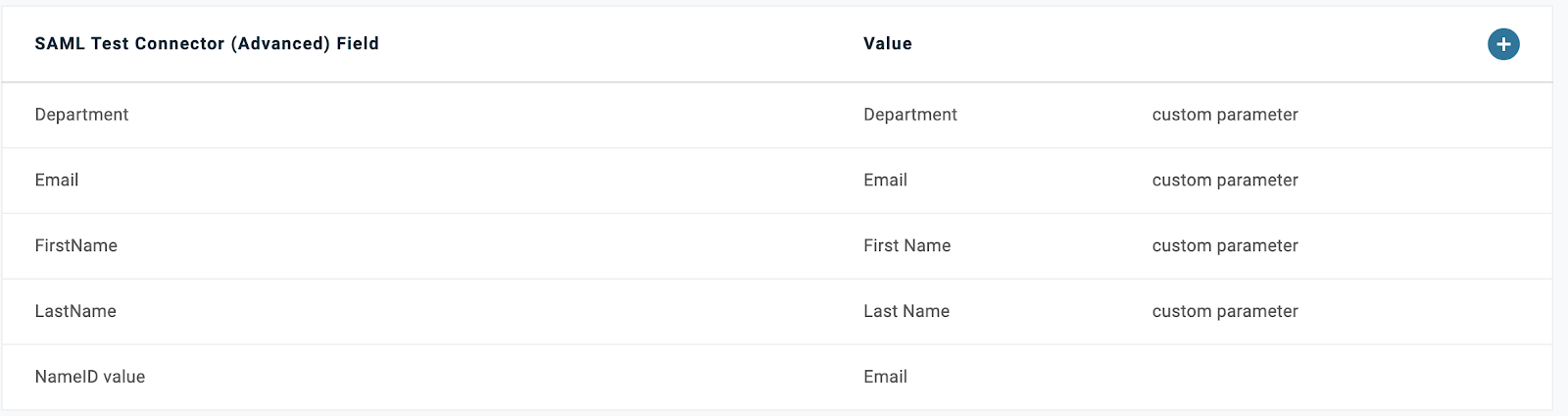Click the Department value cell
Screen dimensions: 1568x416
point(909,115)
